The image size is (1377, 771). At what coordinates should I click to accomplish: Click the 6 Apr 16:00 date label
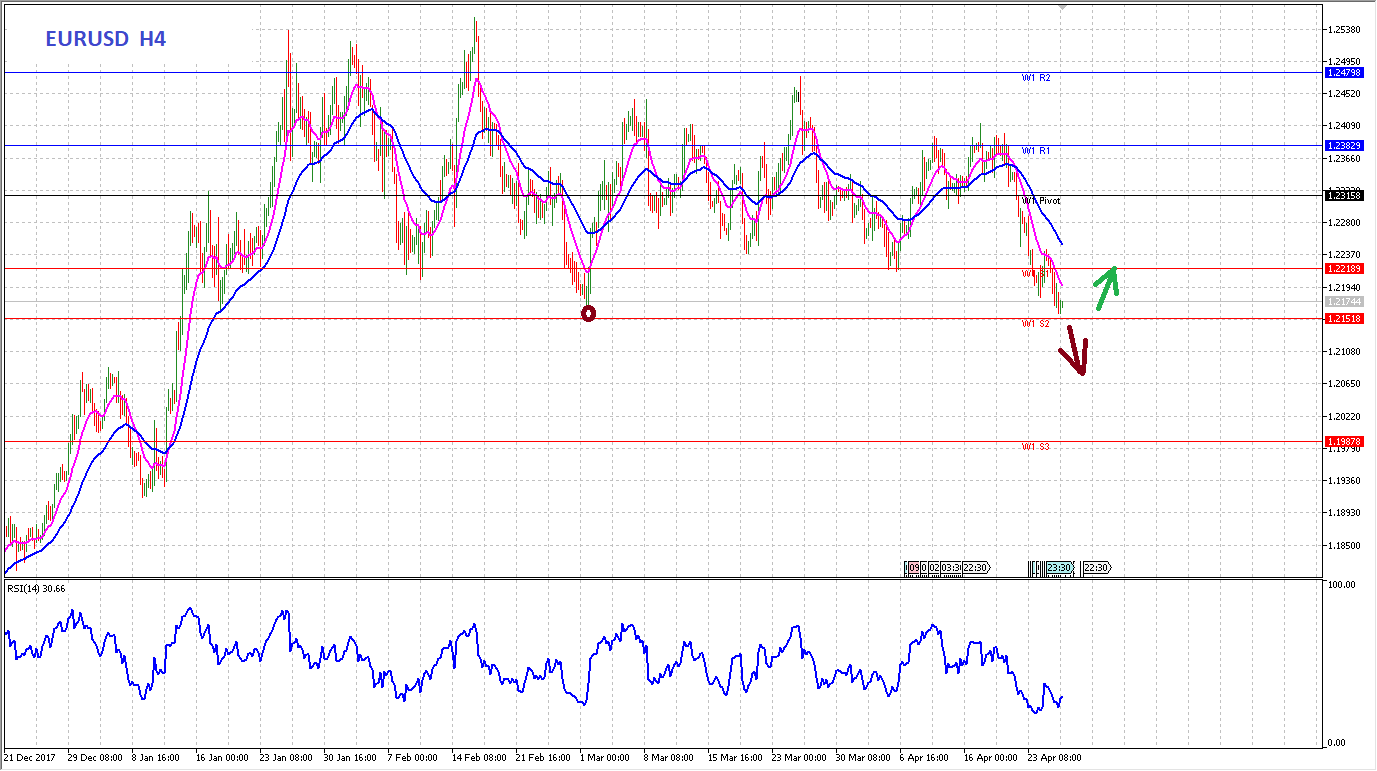(926, 759)
